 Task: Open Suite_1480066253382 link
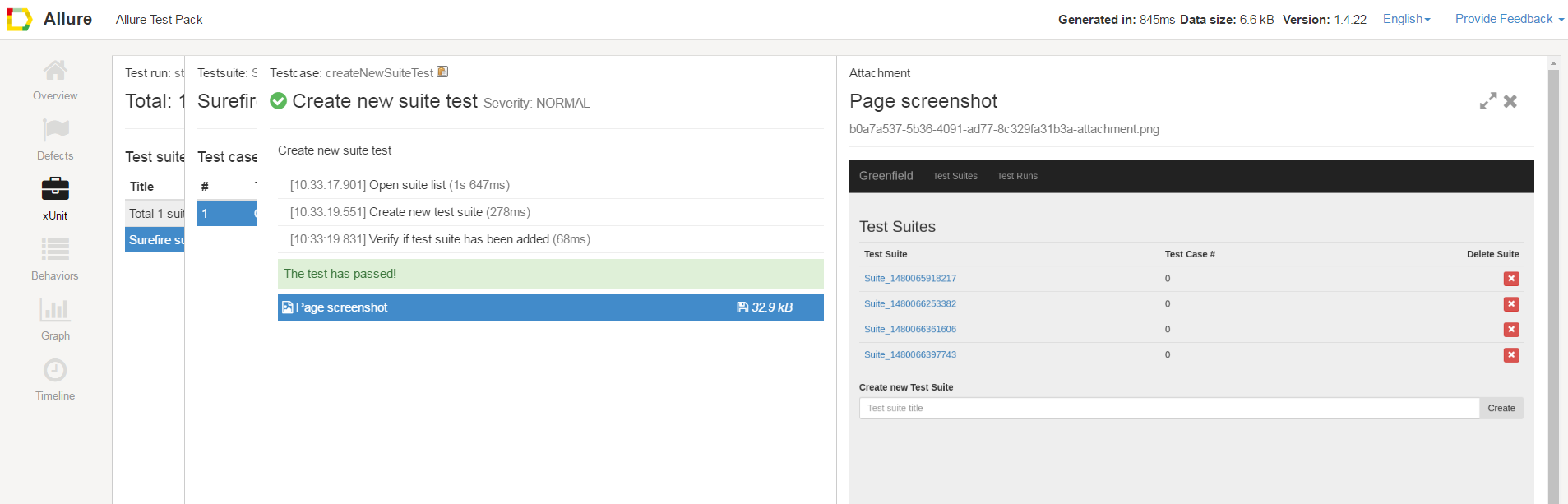pyautogui.click(x=909, y=304)
